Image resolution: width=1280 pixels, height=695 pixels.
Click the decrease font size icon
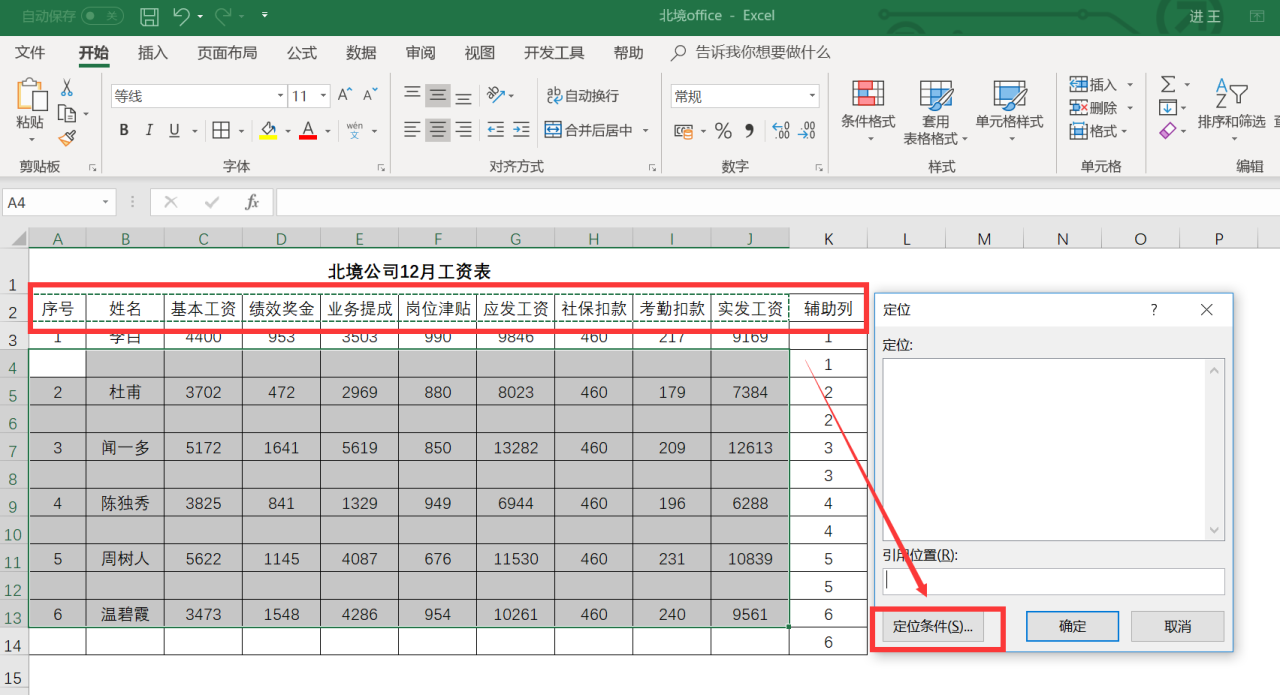pos(370,95)
